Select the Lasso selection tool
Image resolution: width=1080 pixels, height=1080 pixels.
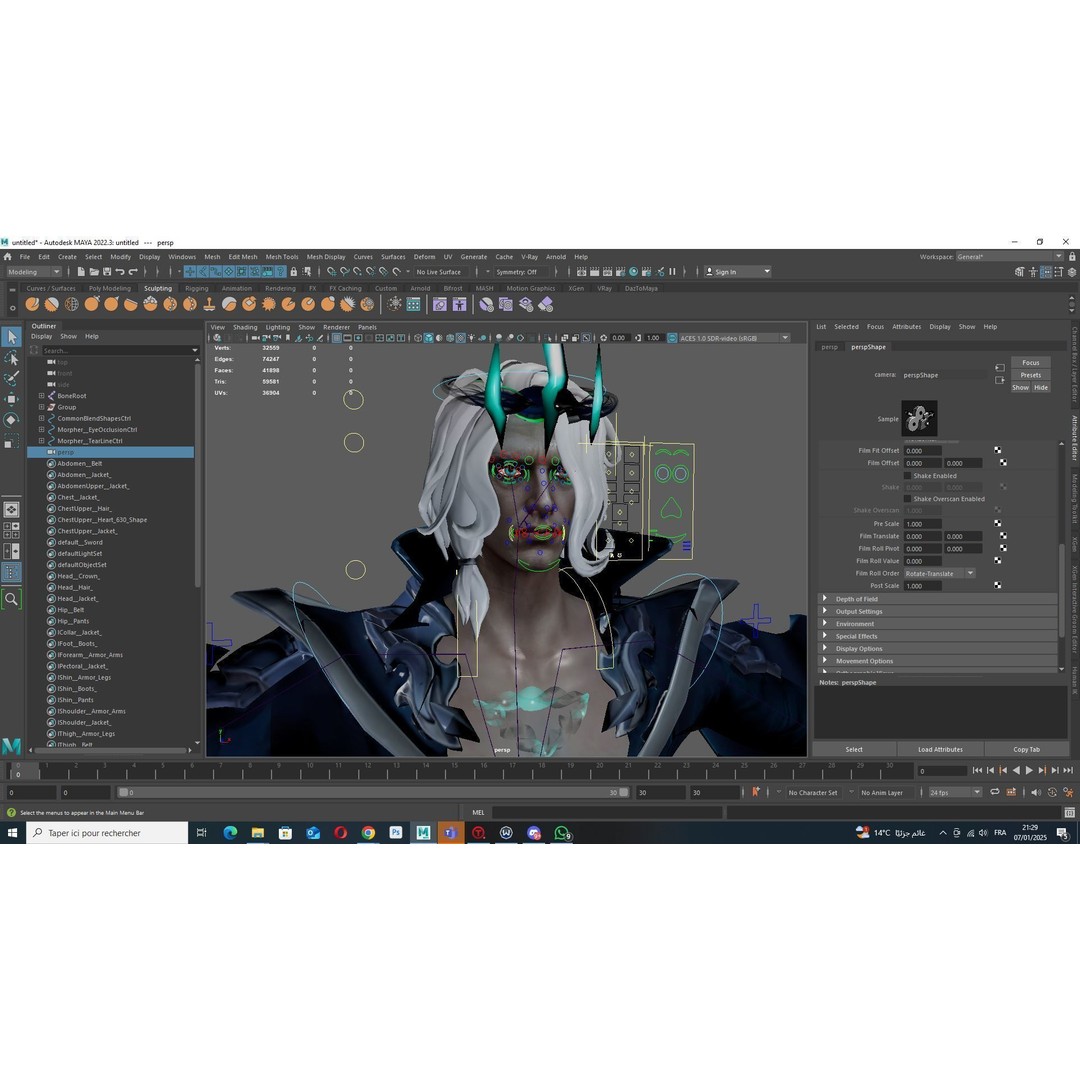coord(12,358)
